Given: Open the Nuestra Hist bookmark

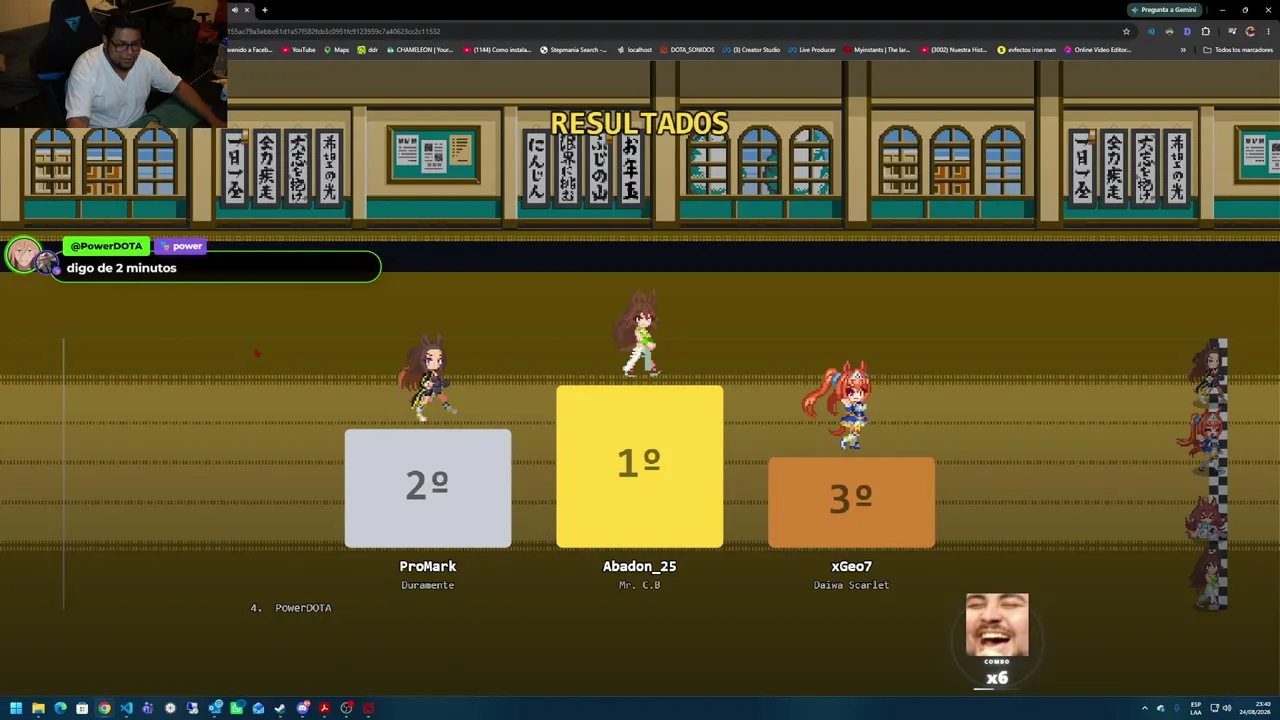Looking at the screenshot, I should pyautogui.click(x=953, y=50).
